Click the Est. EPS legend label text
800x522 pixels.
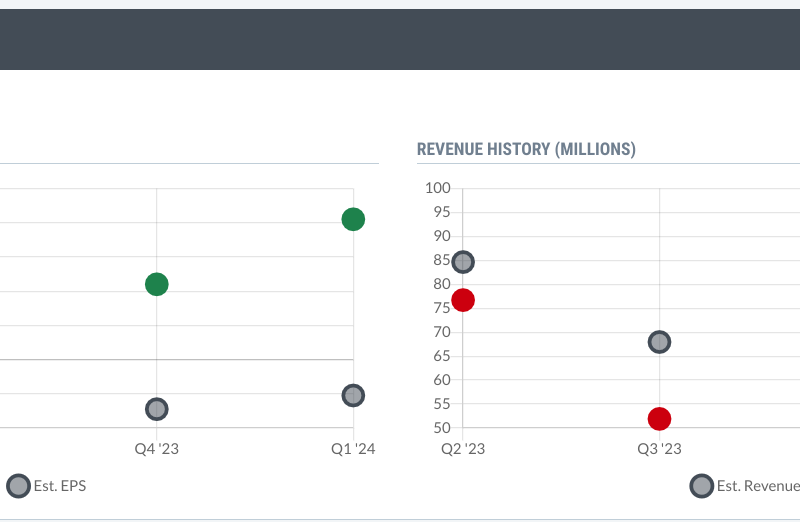pos(60,486)
